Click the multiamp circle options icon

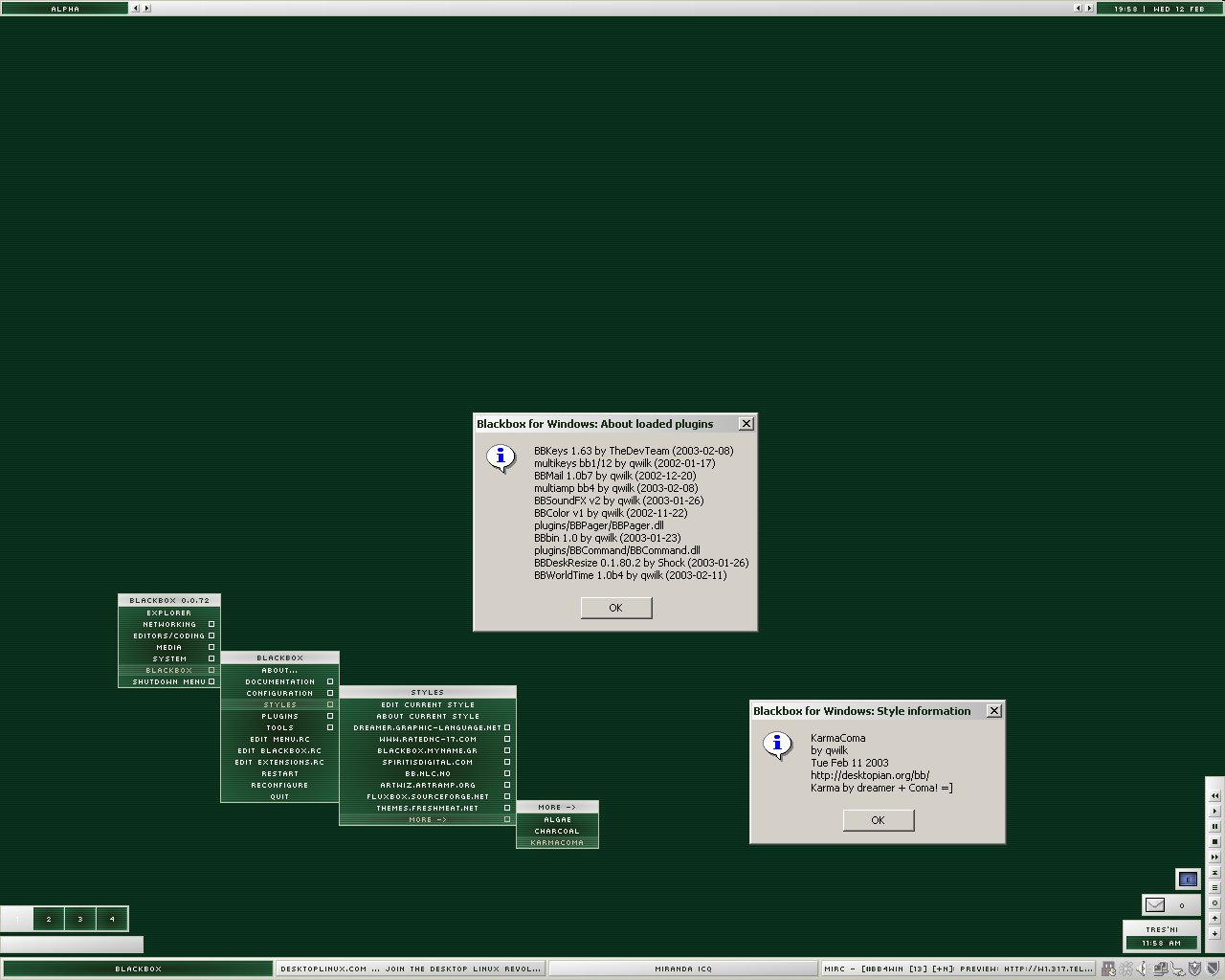coord(1215,903)
